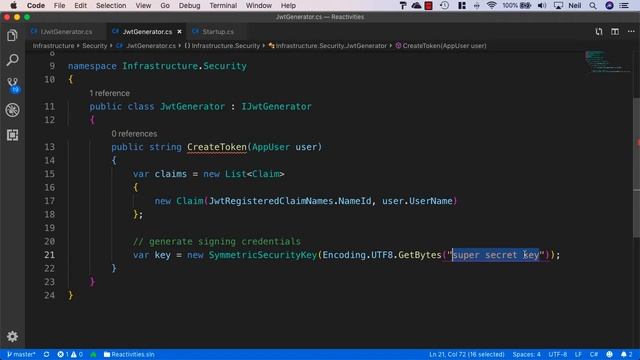Image resolution: width=640 pixels, height=360 pixels.
Task: Change indentation via Spaces: 4
Action: (527, 354)
